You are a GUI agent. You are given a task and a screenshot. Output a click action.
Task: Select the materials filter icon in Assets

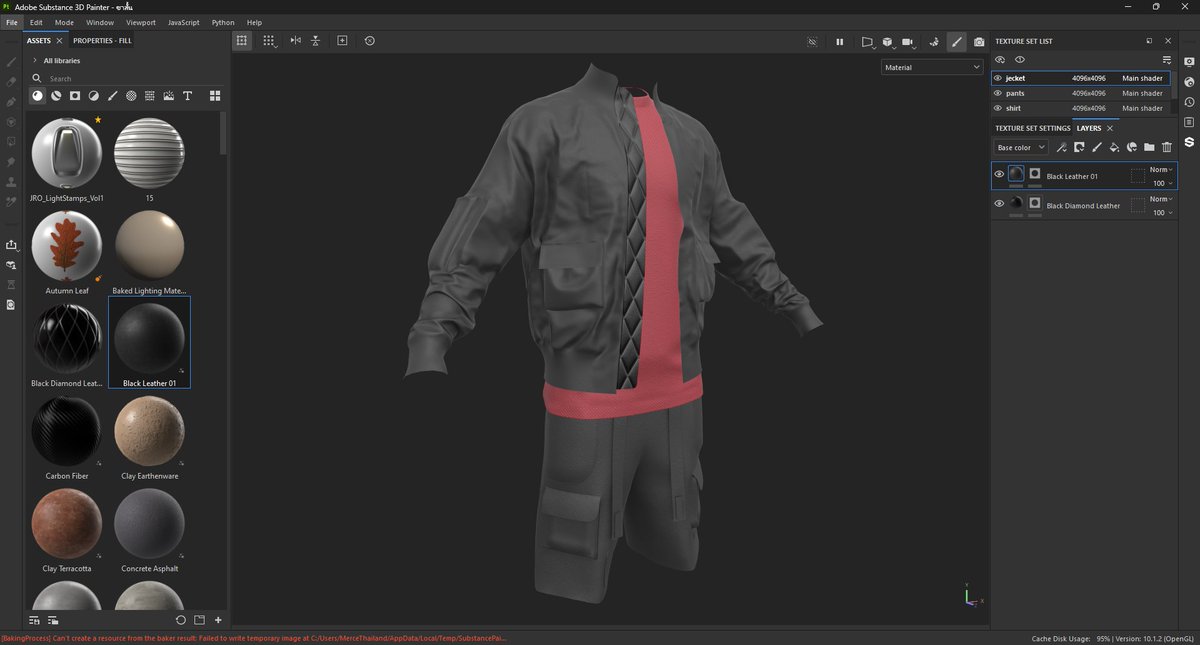(37, 95)
